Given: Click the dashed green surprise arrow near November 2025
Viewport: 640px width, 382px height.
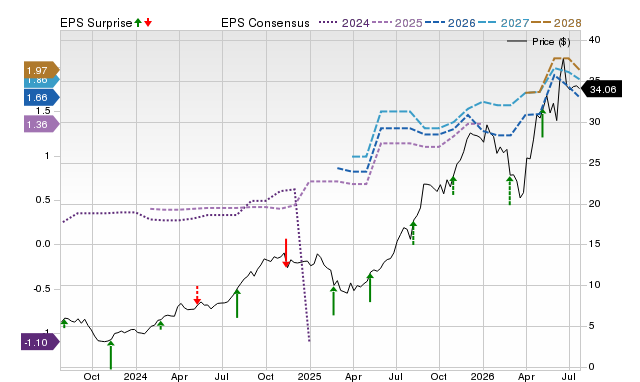Looking at the screenshot, I should [453, 186].
